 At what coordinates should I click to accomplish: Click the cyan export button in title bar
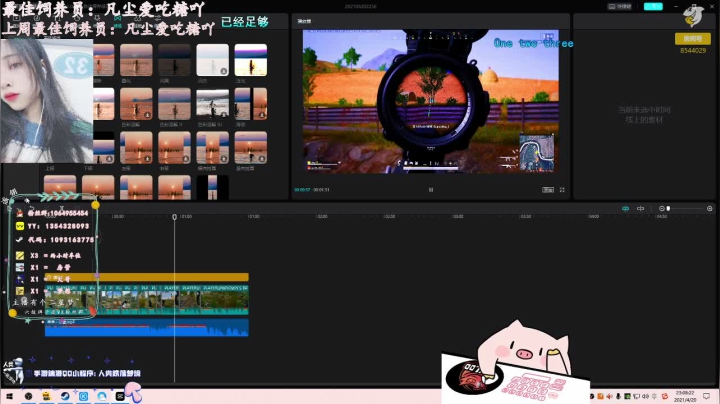(x=653, y=6)
